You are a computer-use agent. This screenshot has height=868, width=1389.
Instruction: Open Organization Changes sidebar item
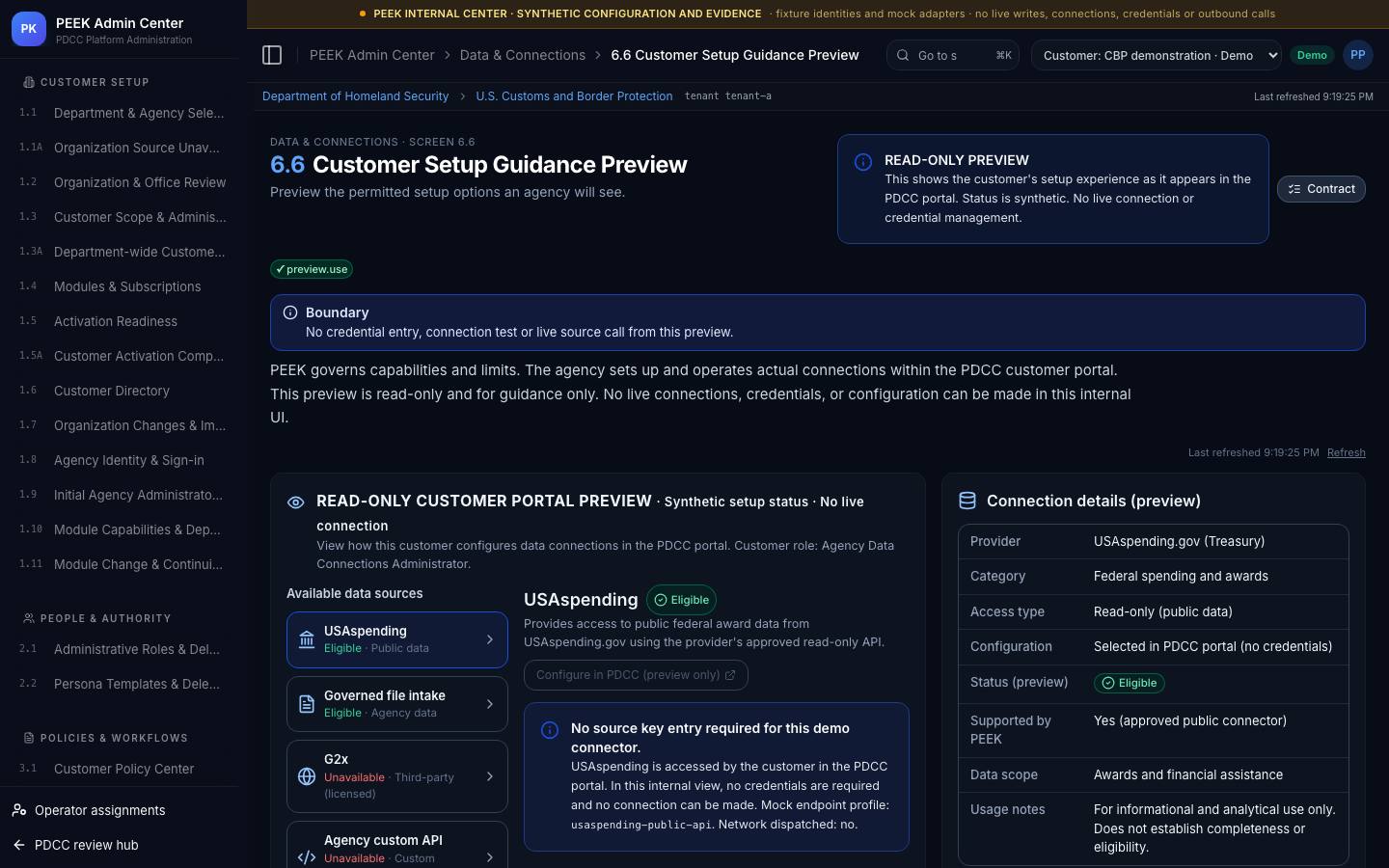pos(123,425)
